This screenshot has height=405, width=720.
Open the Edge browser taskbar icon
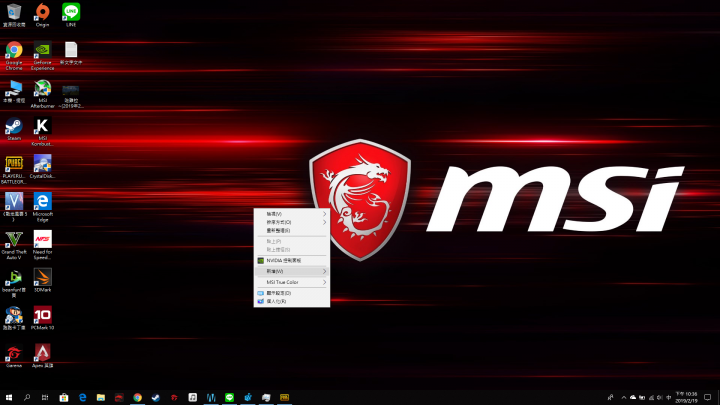[x=82, y=397]
